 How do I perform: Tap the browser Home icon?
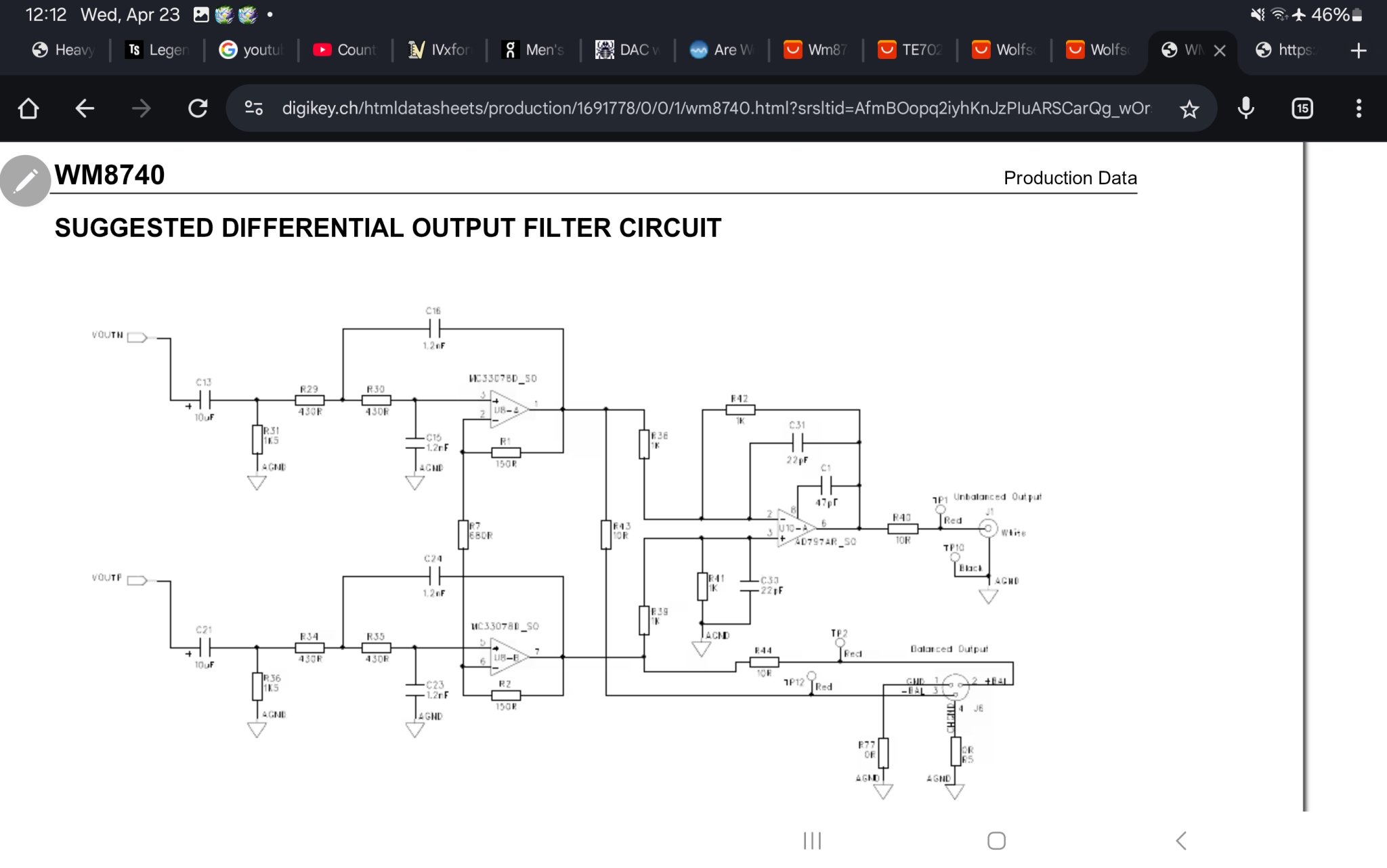(x=28, y=108)
